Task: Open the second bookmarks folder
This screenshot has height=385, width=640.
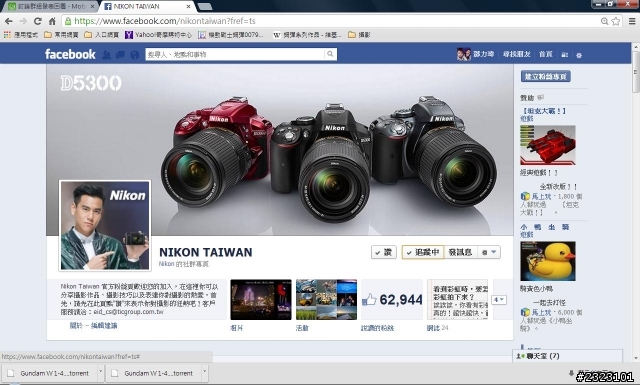Action: [x=102, y=35]
